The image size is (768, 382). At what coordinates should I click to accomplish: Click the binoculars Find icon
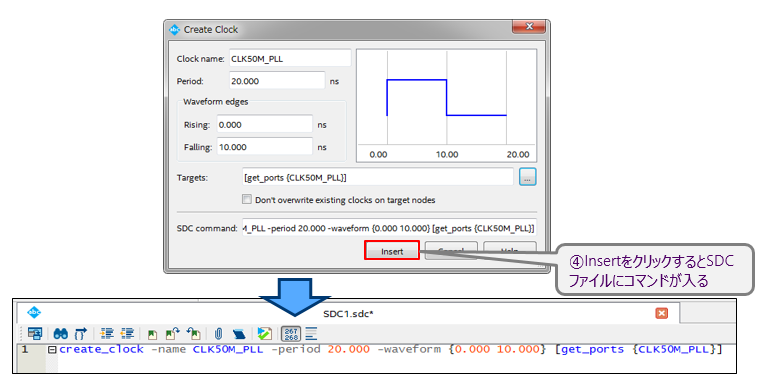(61, 334)
